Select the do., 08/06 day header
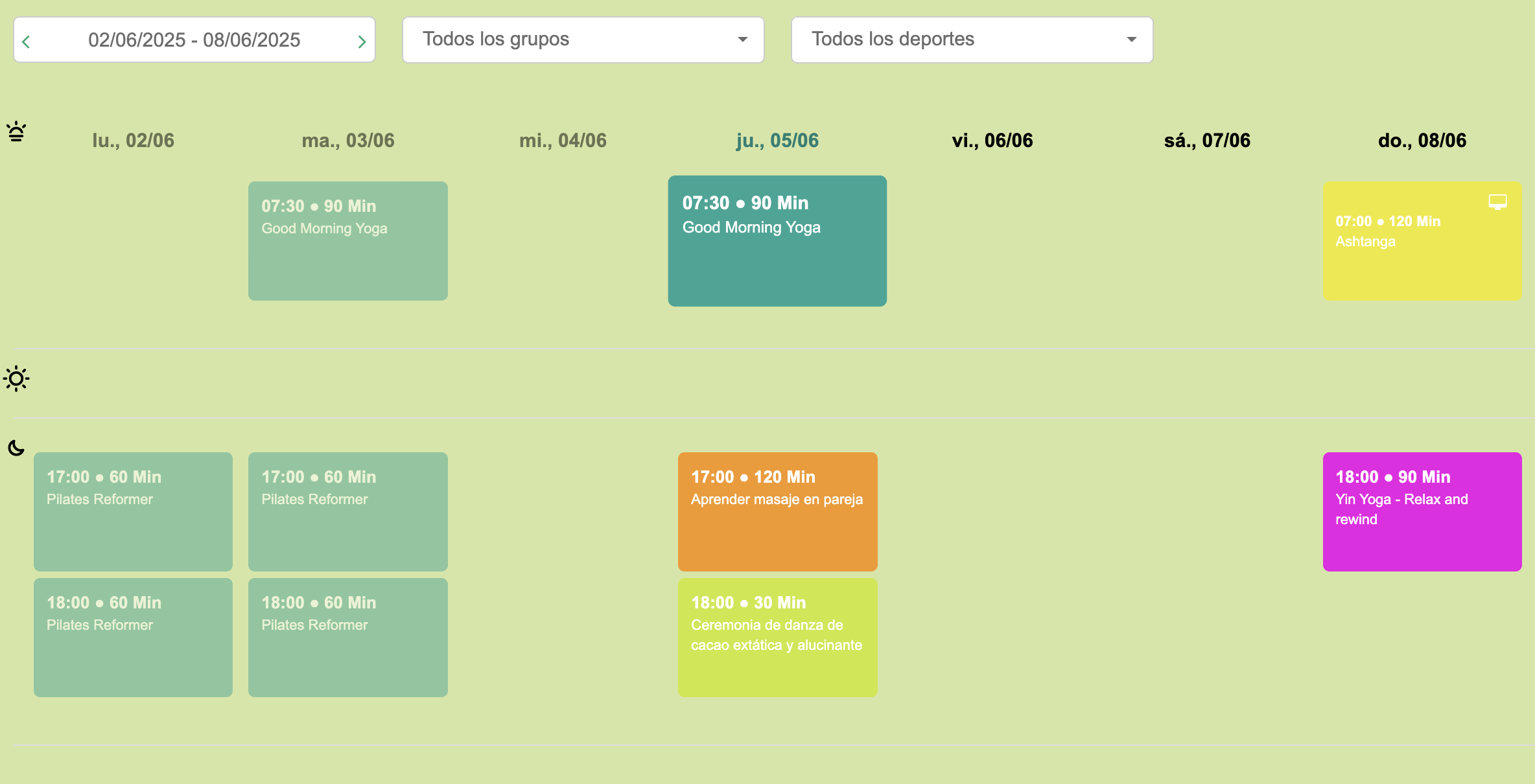 coord(1422,141)
